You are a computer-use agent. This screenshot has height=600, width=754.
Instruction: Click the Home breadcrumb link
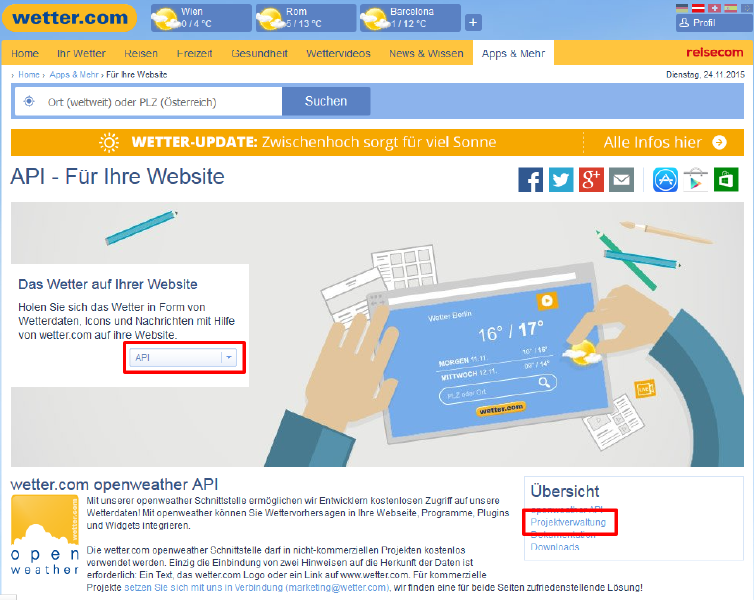pos(29,75)
